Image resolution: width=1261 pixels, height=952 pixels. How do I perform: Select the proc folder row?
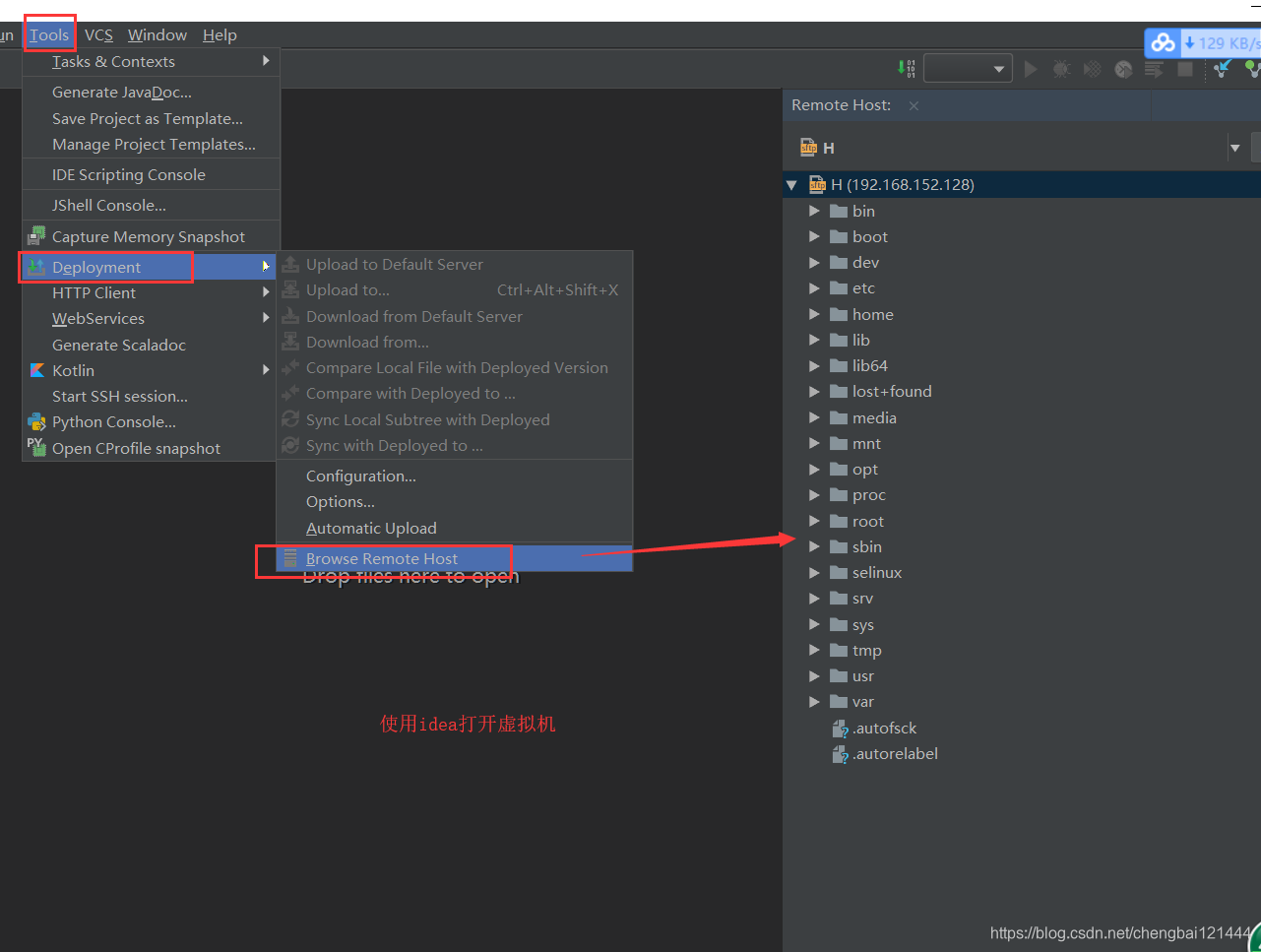1022,494
